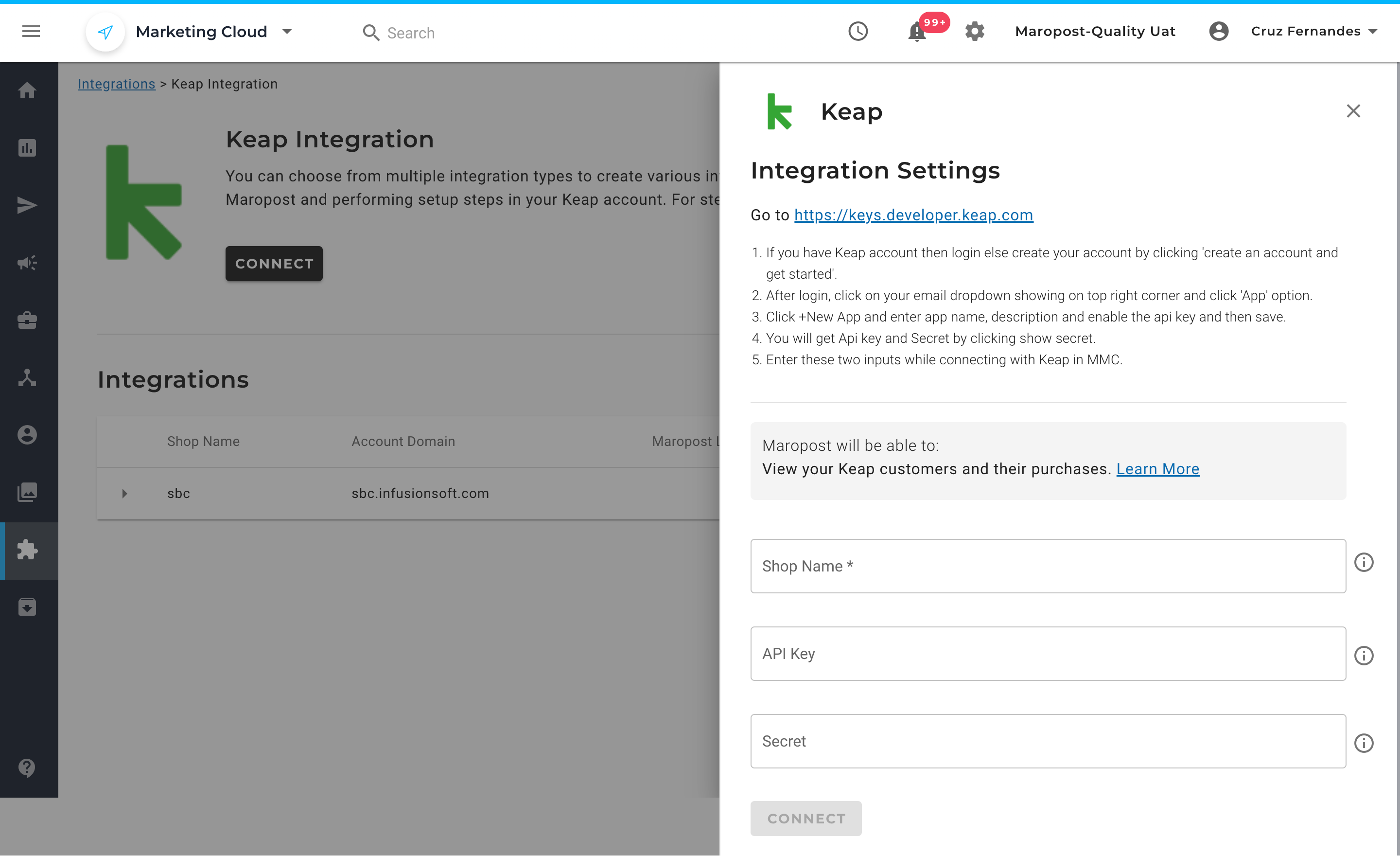This screenshot has width=1400, height=856.
Task: Click the help question mark icon
Action: [27, 767]
